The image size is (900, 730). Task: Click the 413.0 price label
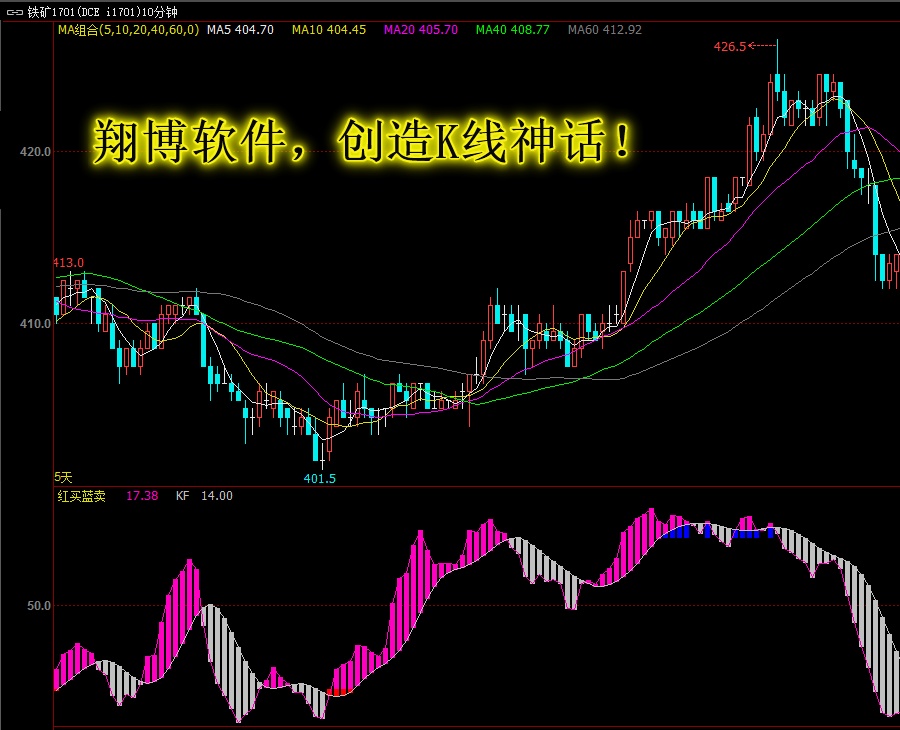(x=68, y=263)
